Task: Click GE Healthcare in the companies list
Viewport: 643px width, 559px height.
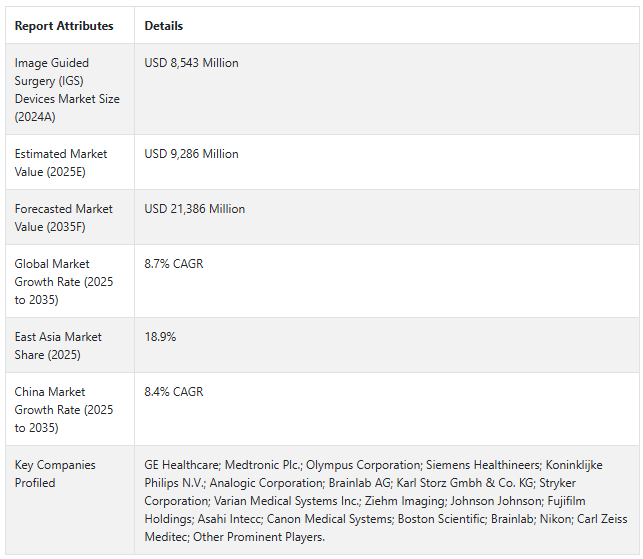Action: 182,465
